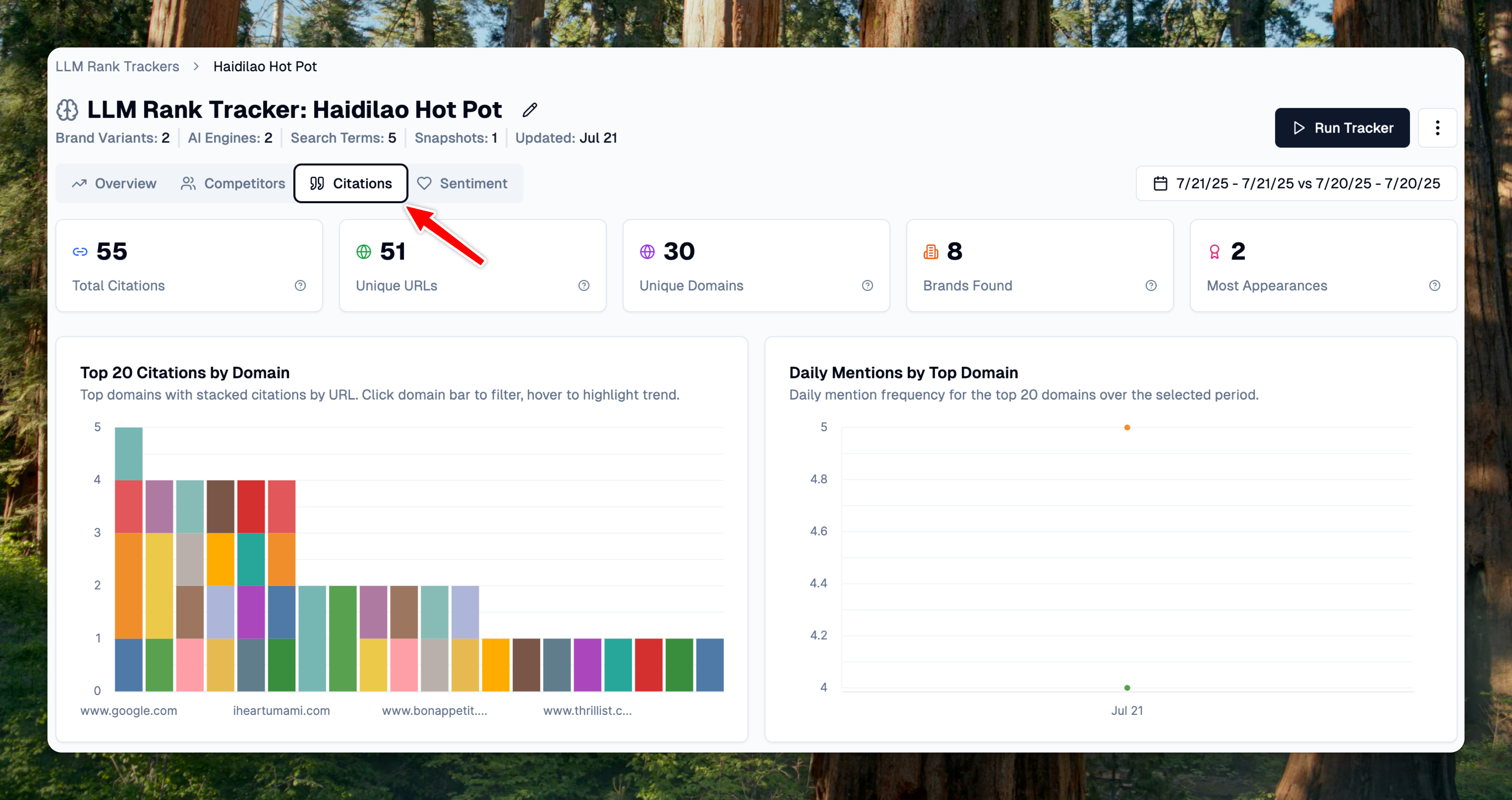
Task: Go to LLM Rank Trackers breadcrumb link
Action: (117, 66)
